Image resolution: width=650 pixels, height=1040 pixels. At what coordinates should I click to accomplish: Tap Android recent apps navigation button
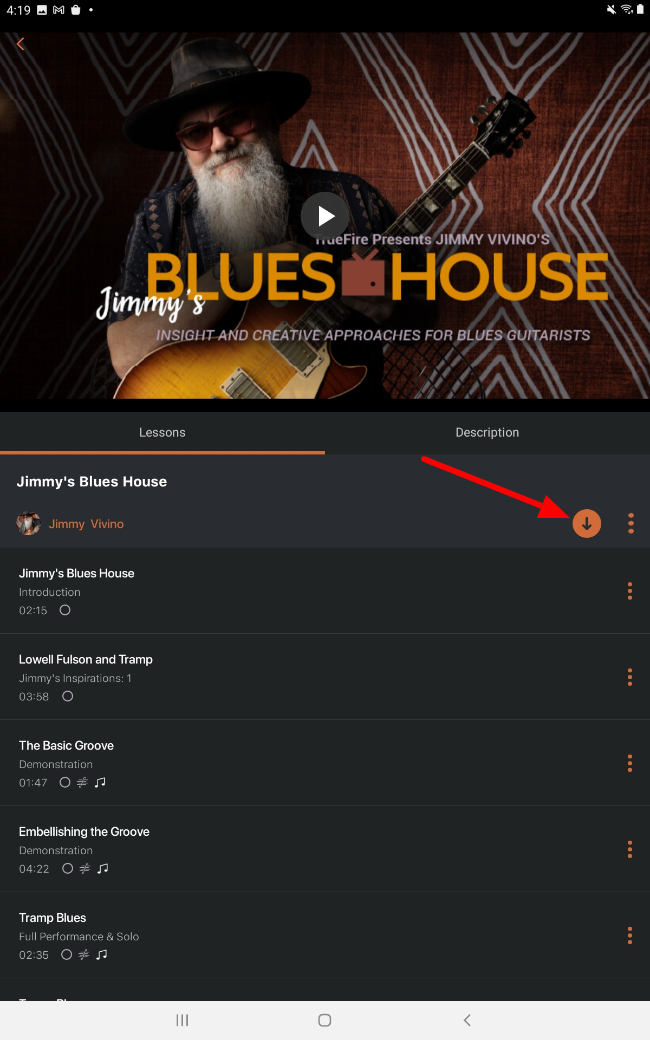coord(182,1020)
